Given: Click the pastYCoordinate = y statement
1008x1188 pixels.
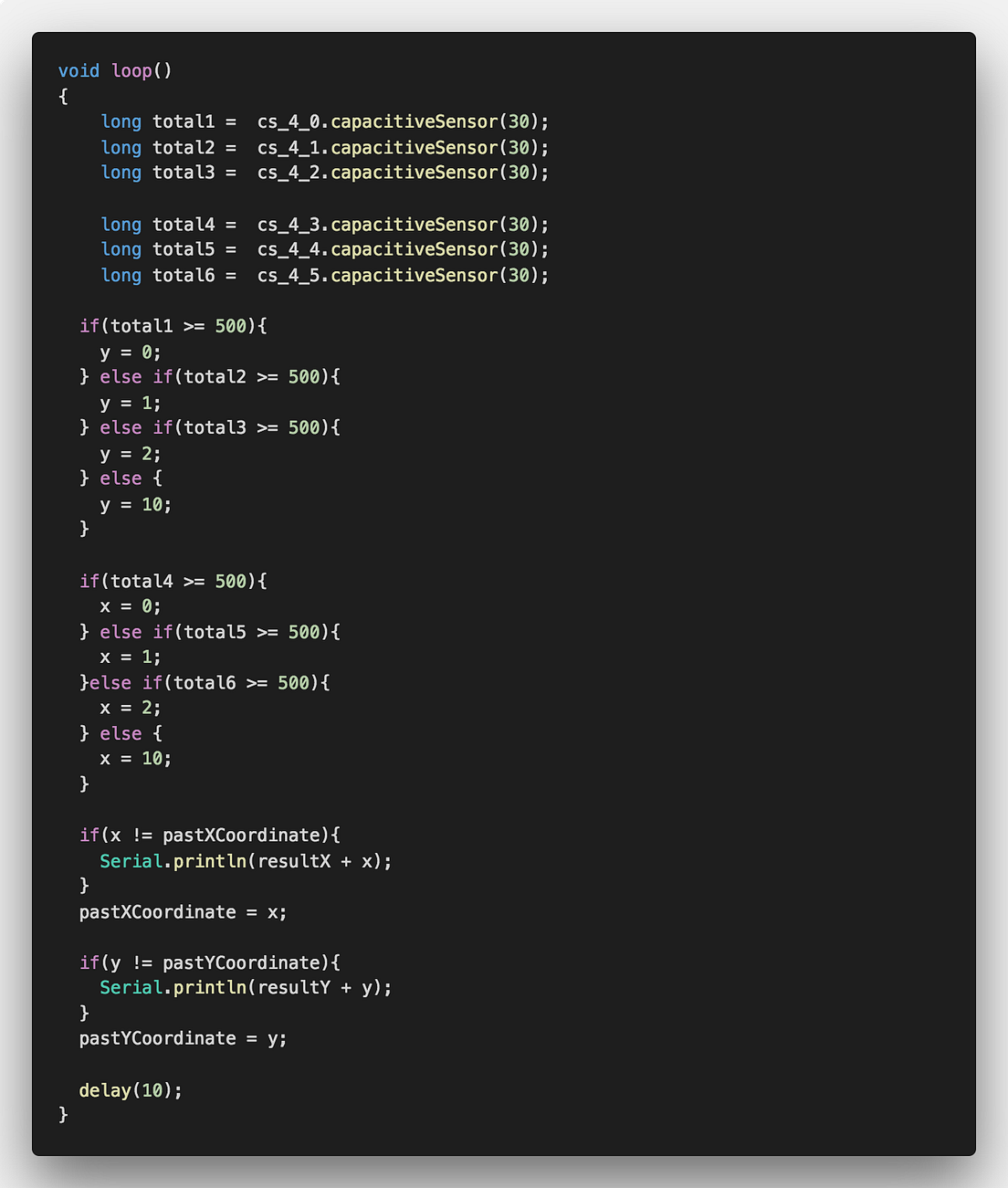Looking at the screenshot, I should tap(183, 1037).
